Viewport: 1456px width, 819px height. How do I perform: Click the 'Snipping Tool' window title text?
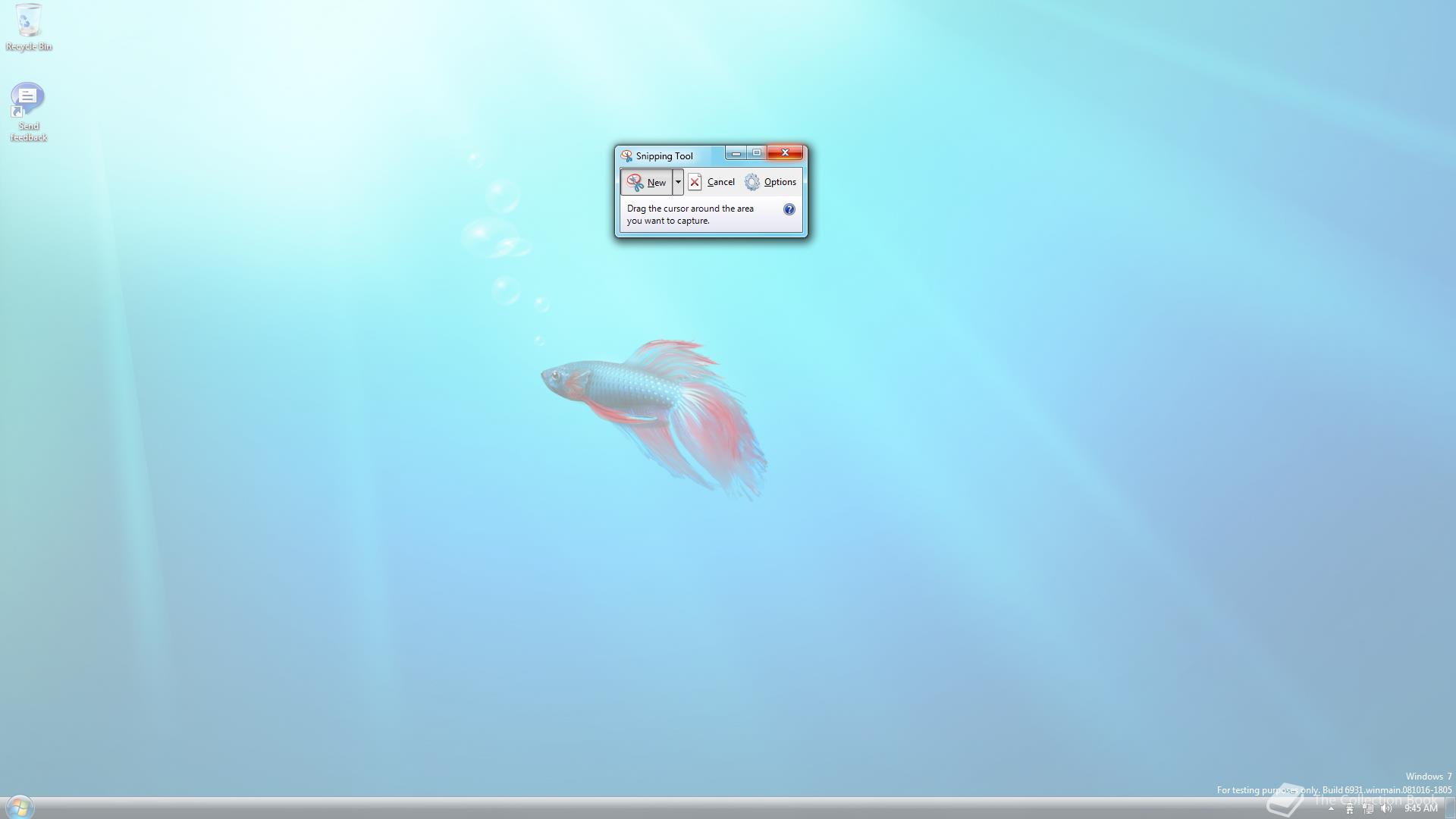[664, 156]
